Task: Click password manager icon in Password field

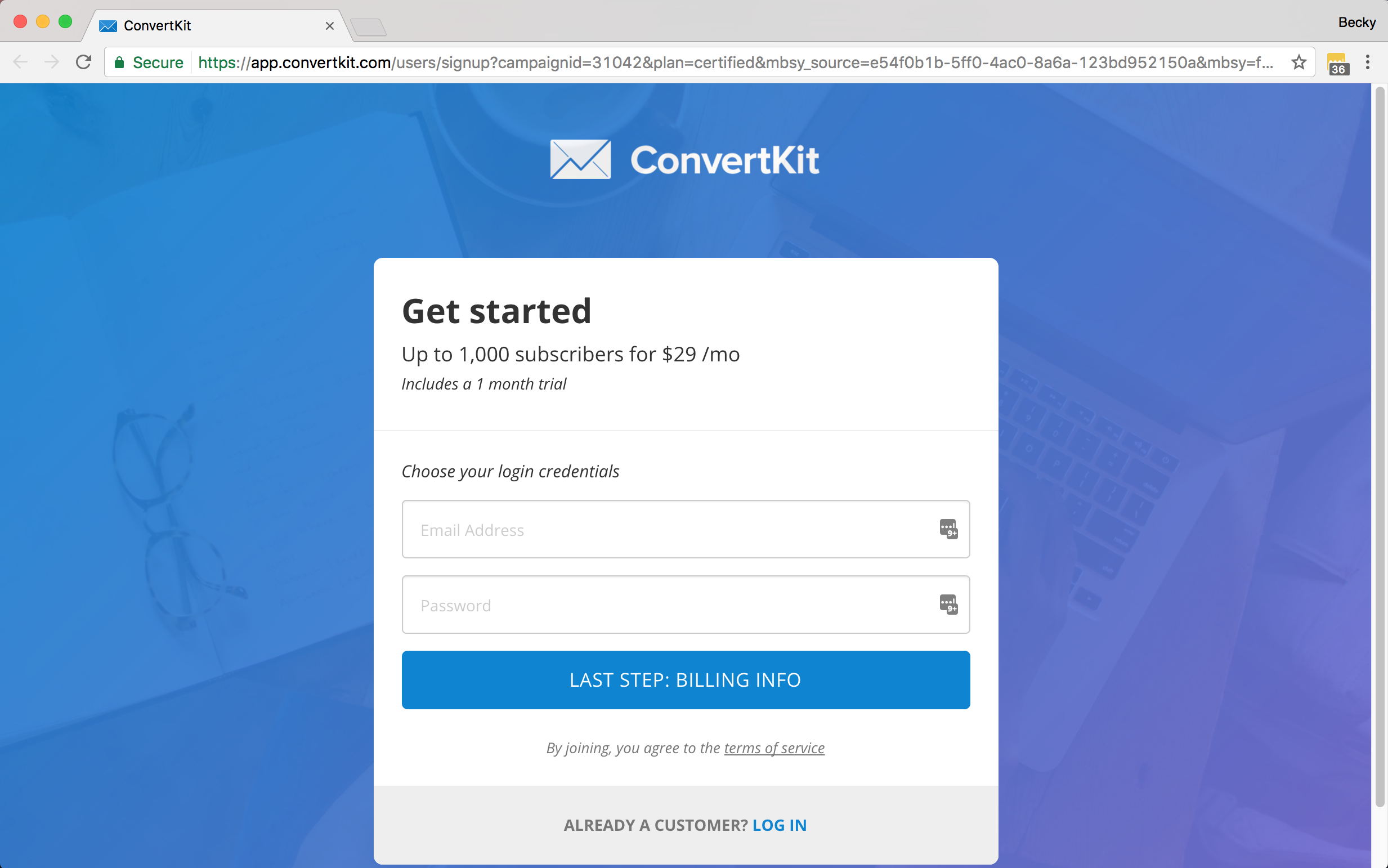Action: coord(948,605)
